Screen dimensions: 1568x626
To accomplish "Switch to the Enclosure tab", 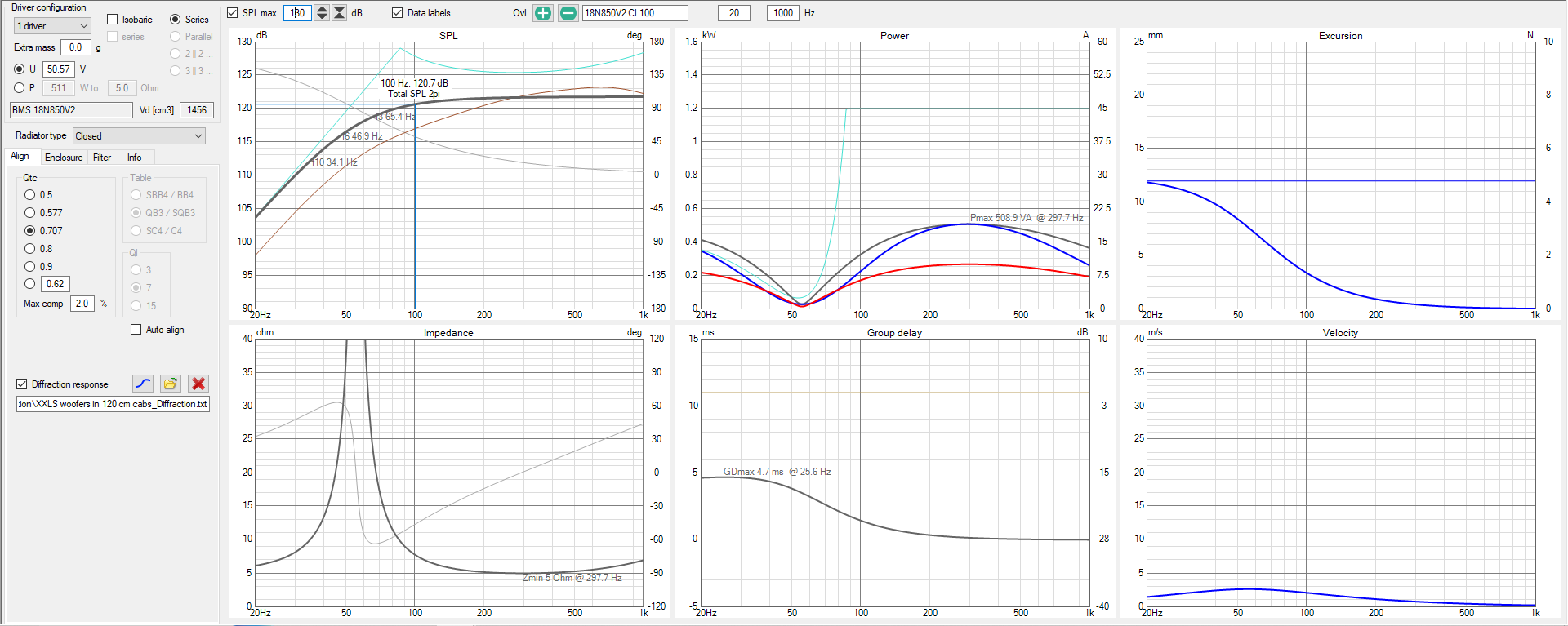I will (x=64, y=158).
